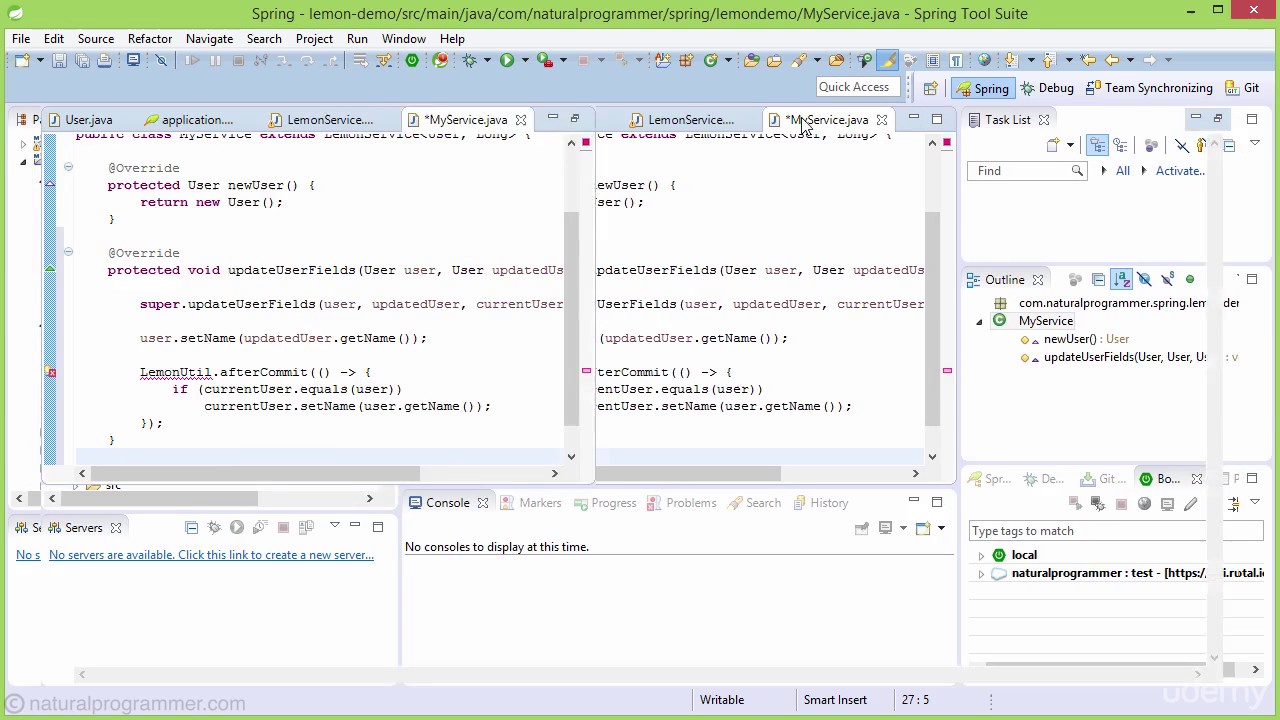Switch to the Problems tab
Viewport: 1280px width, 720px height.
coord(681,503)
